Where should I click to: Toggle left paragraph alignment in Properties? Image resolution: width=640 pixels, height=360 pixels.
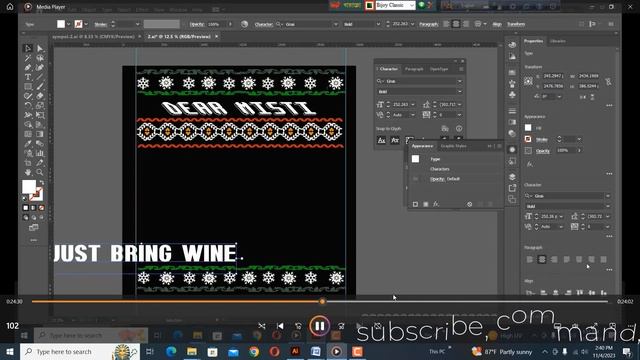click(529, 259)
